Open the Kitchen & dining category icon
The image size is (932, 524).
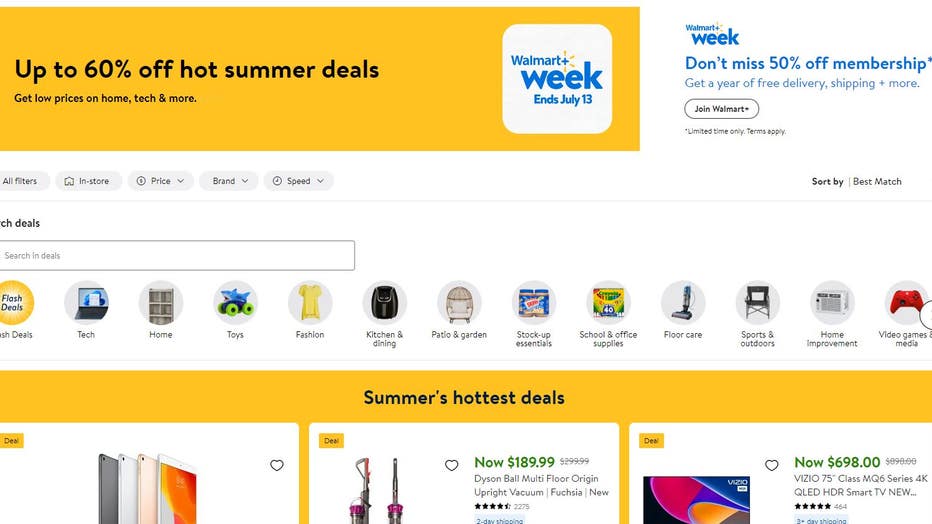(385, 302)
